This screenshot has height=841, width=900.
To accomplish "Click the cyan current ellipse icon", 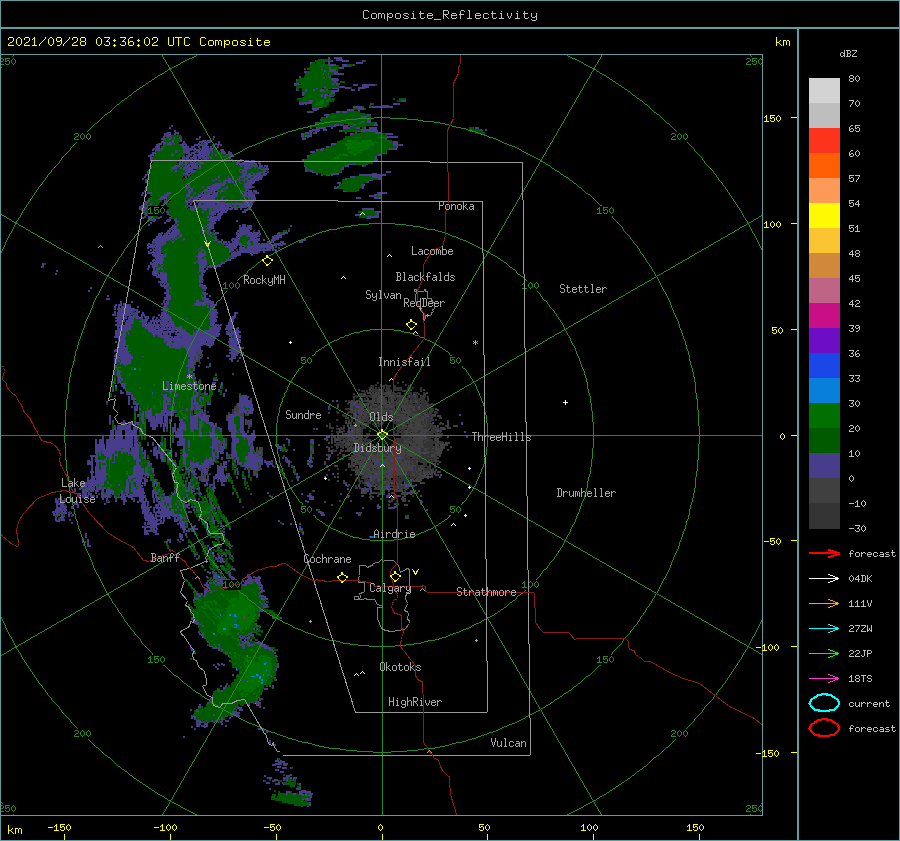I will (x=824, y=703).
